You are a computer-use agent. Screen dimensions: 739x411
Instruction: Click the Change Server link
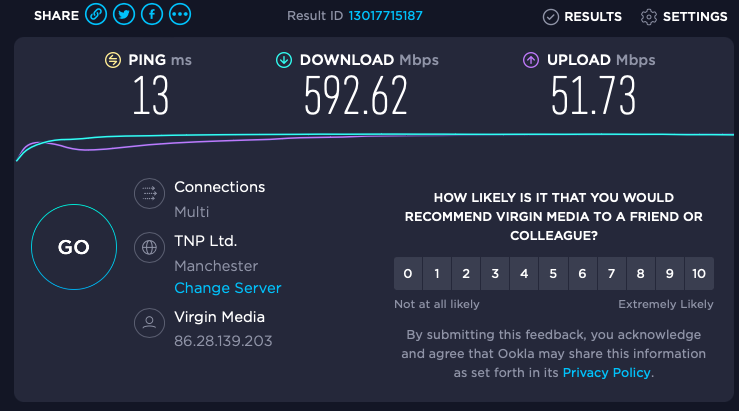(x=228, y=288)
